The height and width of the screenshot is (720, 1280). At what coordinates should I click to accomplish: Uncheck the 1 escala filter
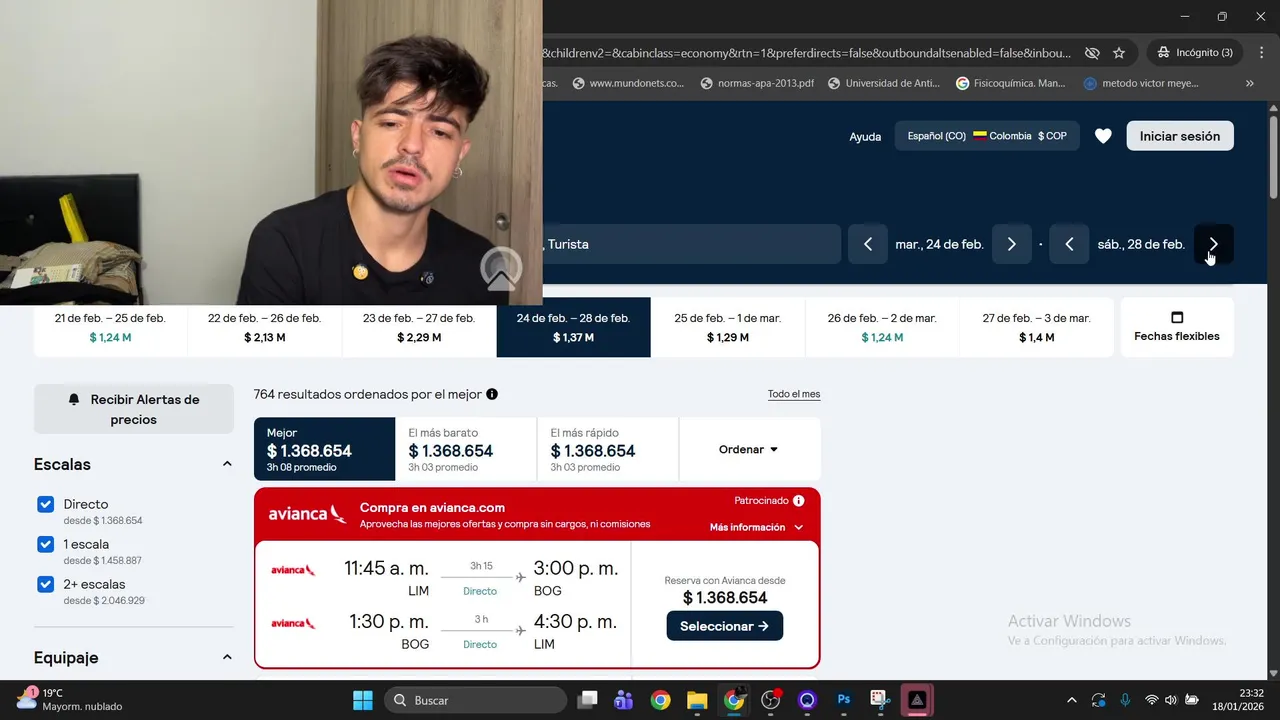pyautogui.click(x=45, y=545)
